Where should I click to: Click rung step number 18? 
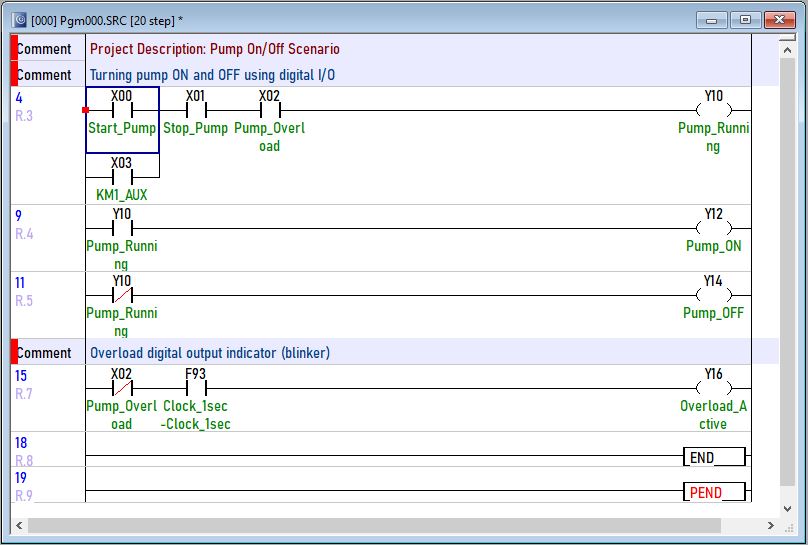tap(21, 442)
